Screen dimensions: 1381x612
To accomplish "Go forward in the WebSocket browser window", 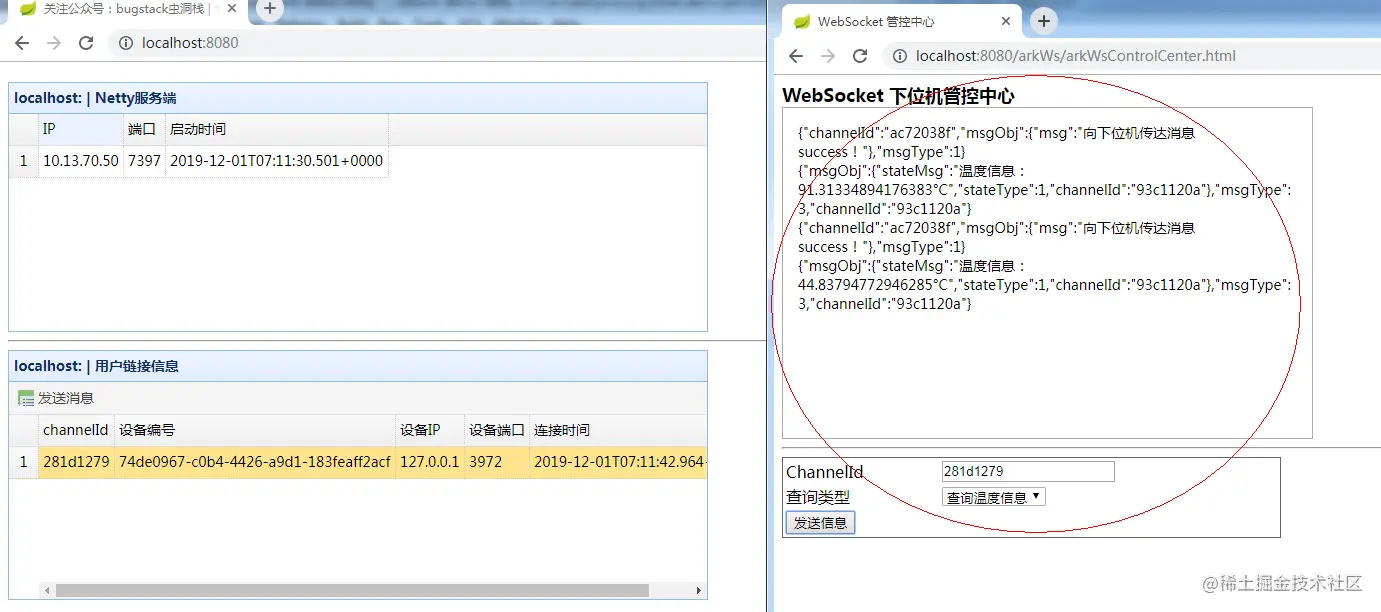I will click(x=828, y=56).
